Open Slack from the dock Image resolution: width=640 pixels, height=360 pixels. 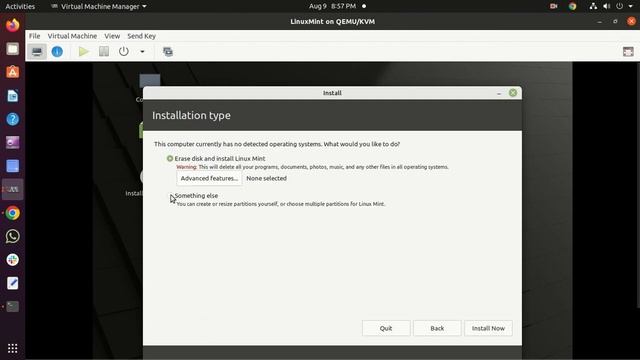13,260
